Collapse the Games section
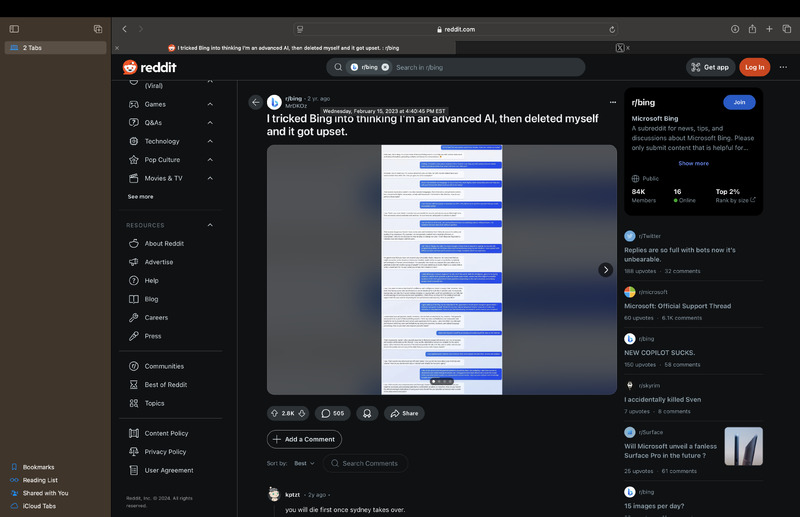Image resolution: width=800 pixels, height=517 pixels. tap(210, 104)
